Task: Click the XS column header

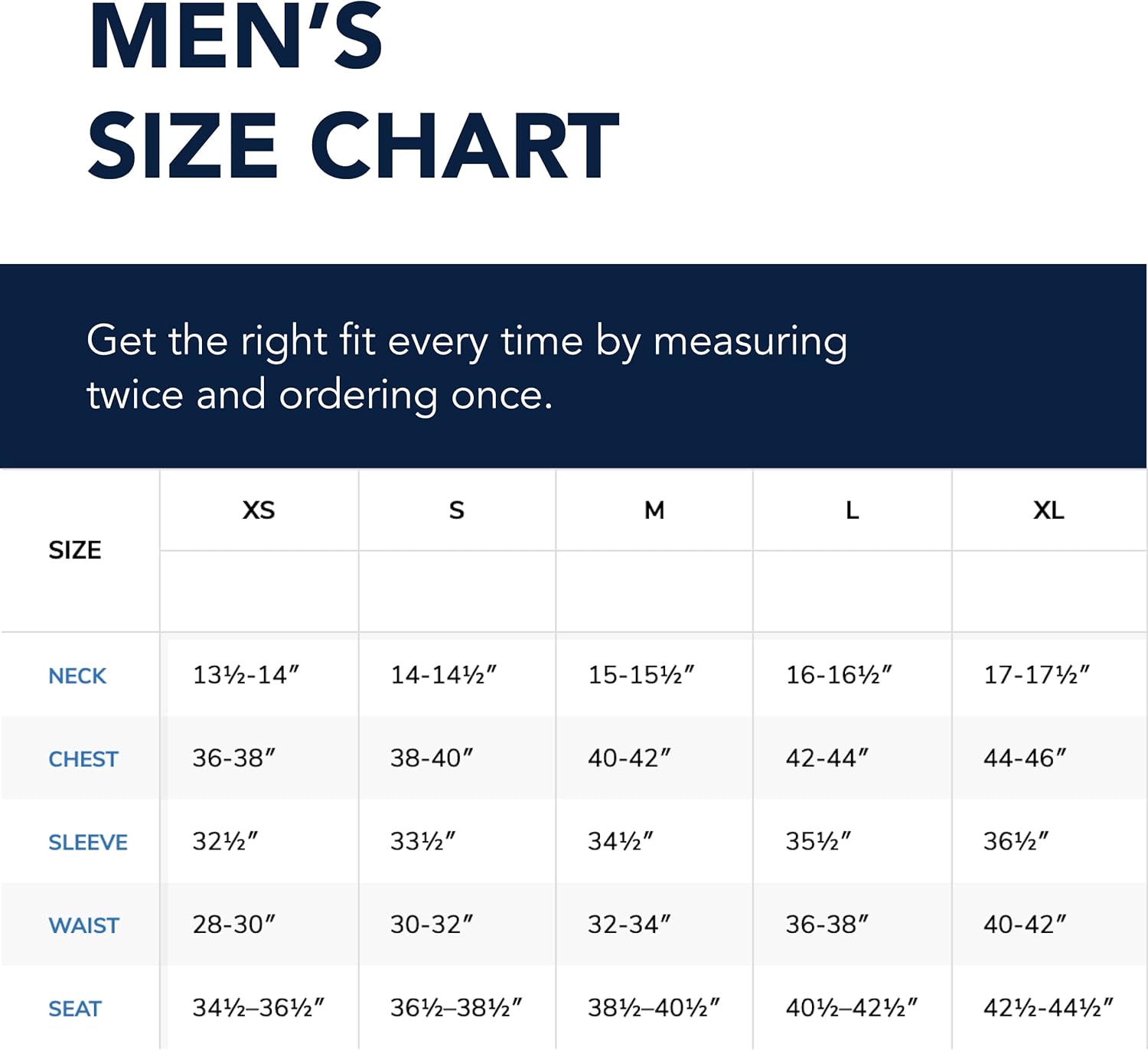Action: point(259,510)
